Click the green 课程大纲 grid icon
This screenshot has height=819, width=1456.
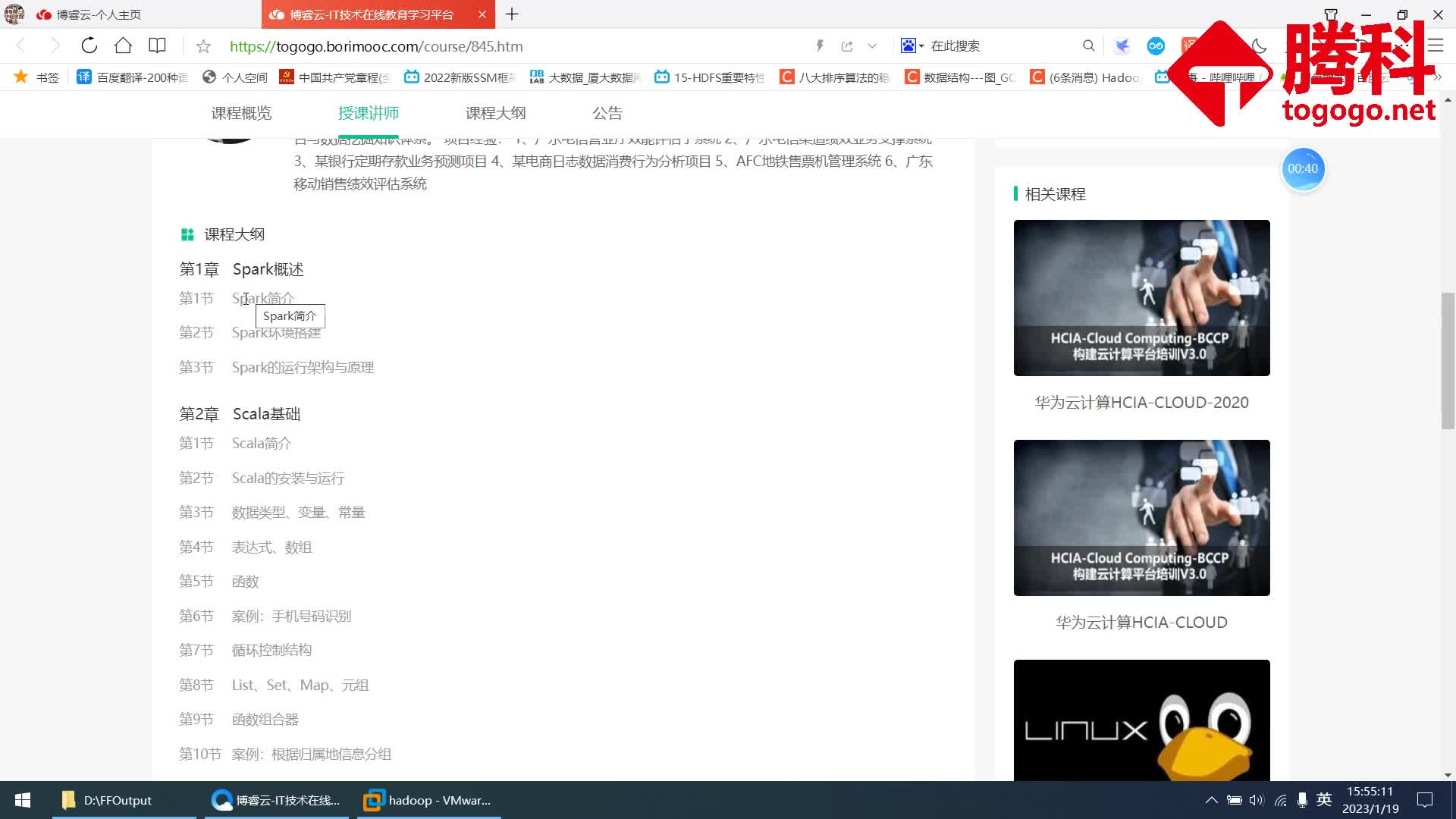[x=187, y=234]
